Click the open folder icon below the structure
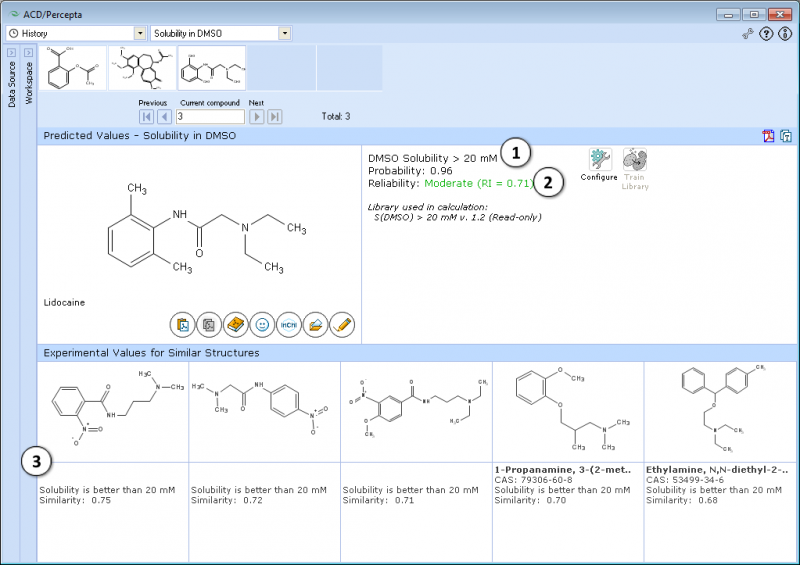This screenshot has width=800, height=565. (x=316, y=324)
